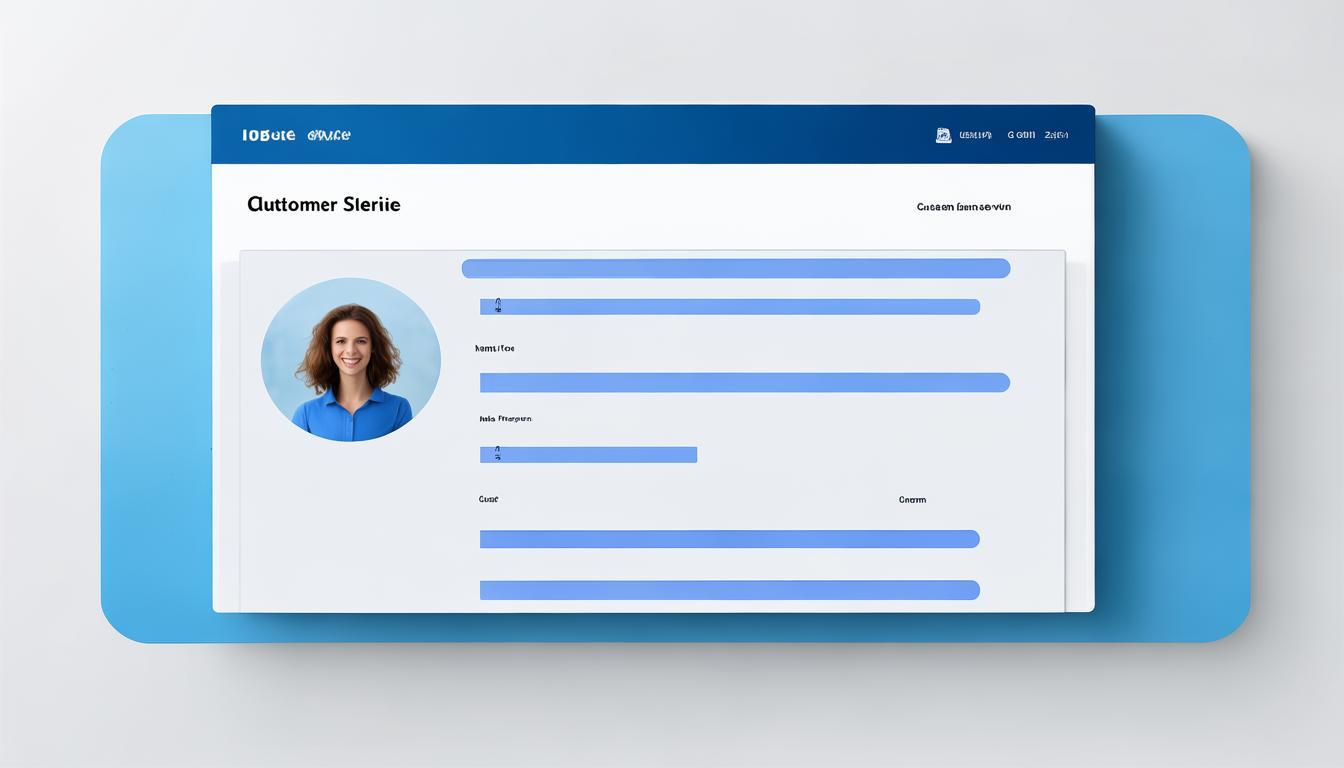1344x768 pixels.
Task: Click the blue field directly under "Cuac" label
Action: click(x=729, y=539)
